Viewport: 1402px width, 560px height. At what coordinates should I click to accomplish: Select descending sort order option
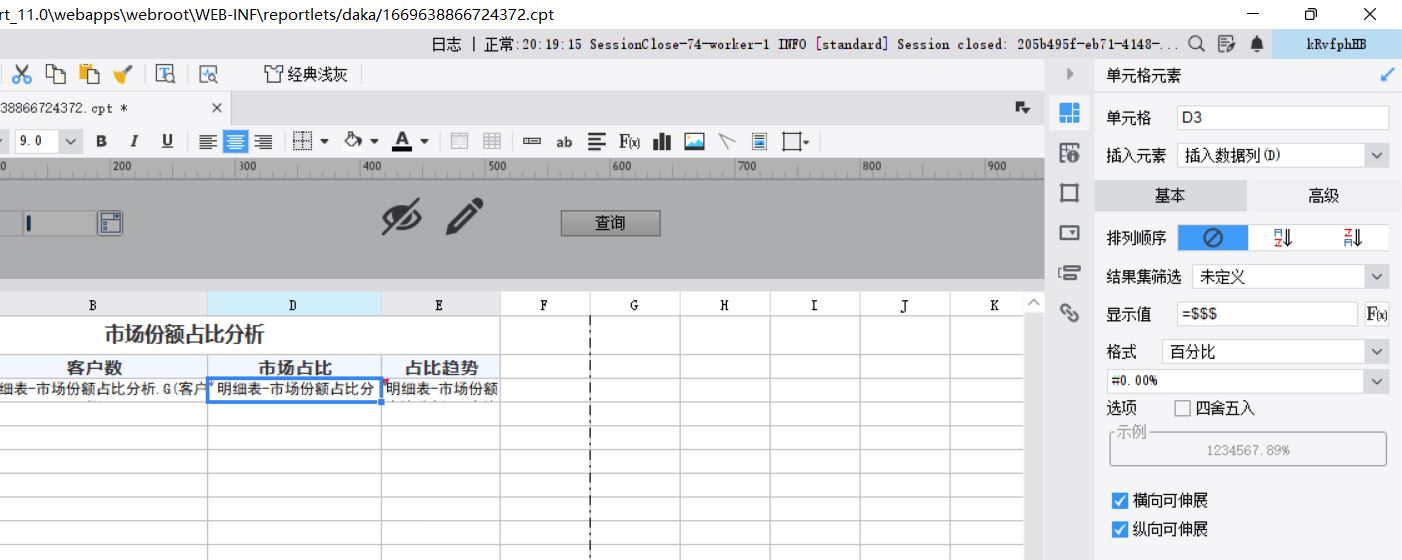click(x=1353, y=237)
